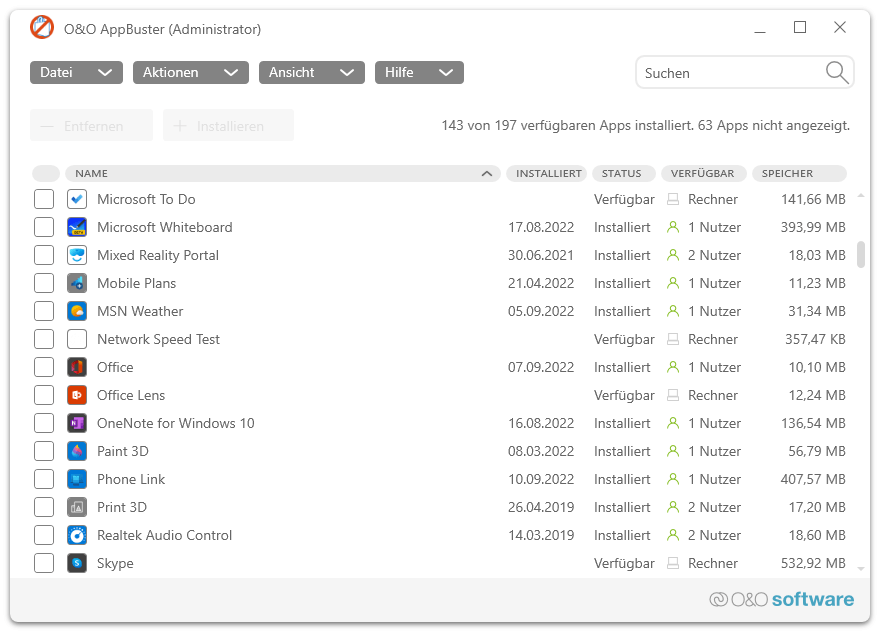Image resolution: width=880 pixels, height=632 pixels.
Task: Click the Mobile Plans app icon
Action: click(x=77, y=283)
